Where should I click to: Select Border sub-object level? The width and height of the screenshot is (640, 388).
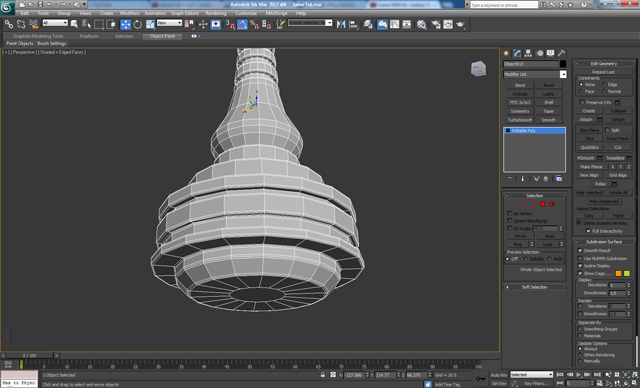(533, 204)
